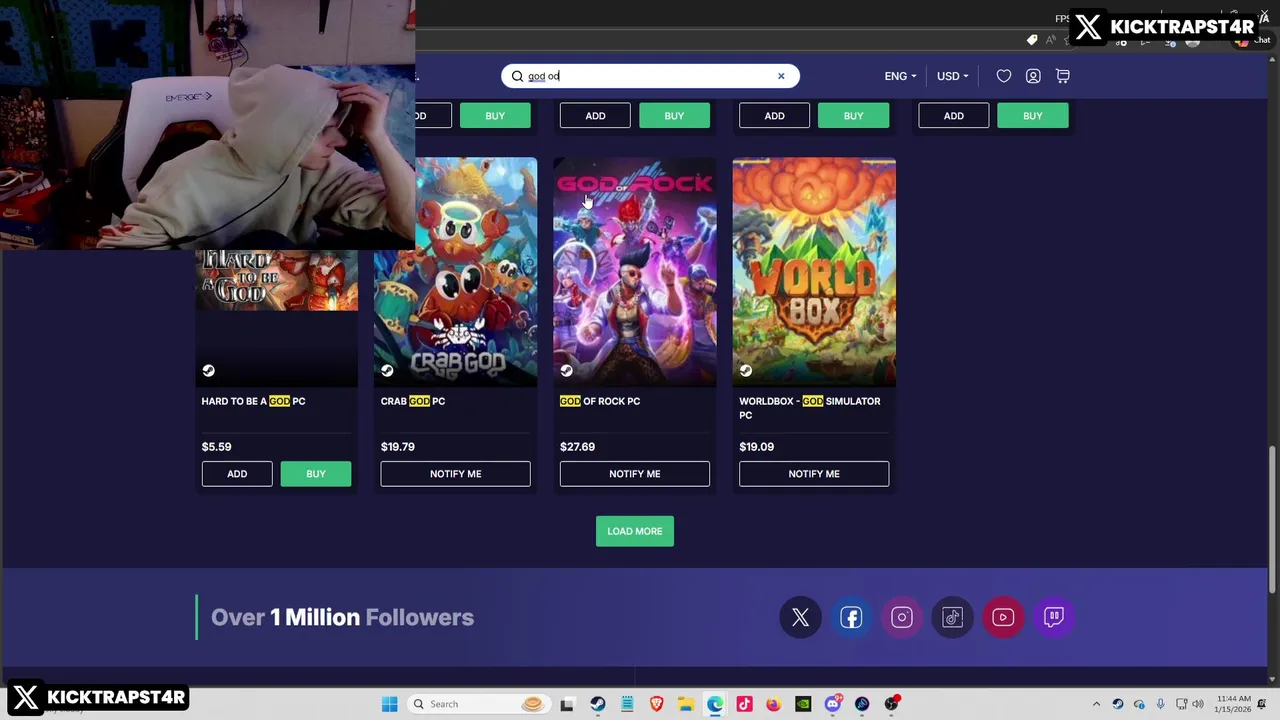Viewport: 1280px width, 720px height.
Task: Open the X (Twitter) social link
Action: (800, 617)
